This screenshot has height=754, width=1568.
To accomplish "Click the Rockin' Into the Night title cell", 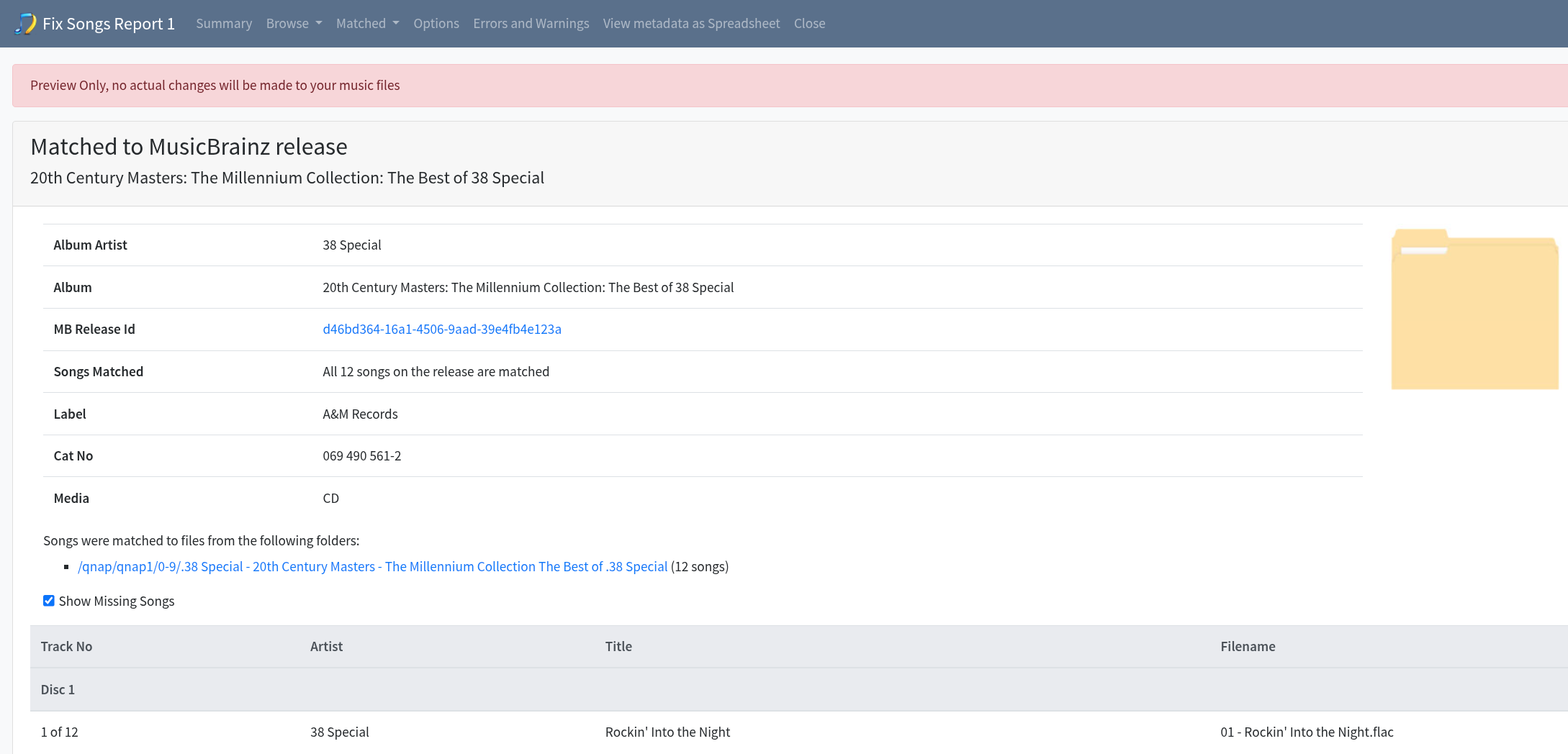I will coord(667,732).
